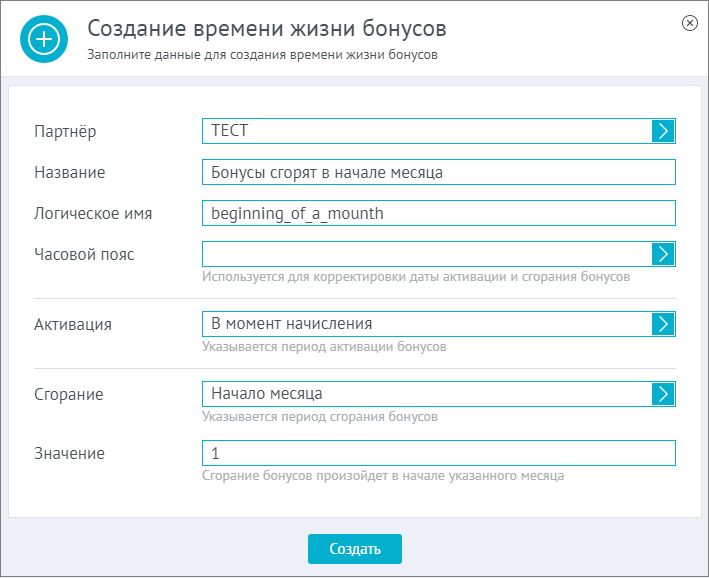
Task: Click the Название input field
Action: [439, 172]
